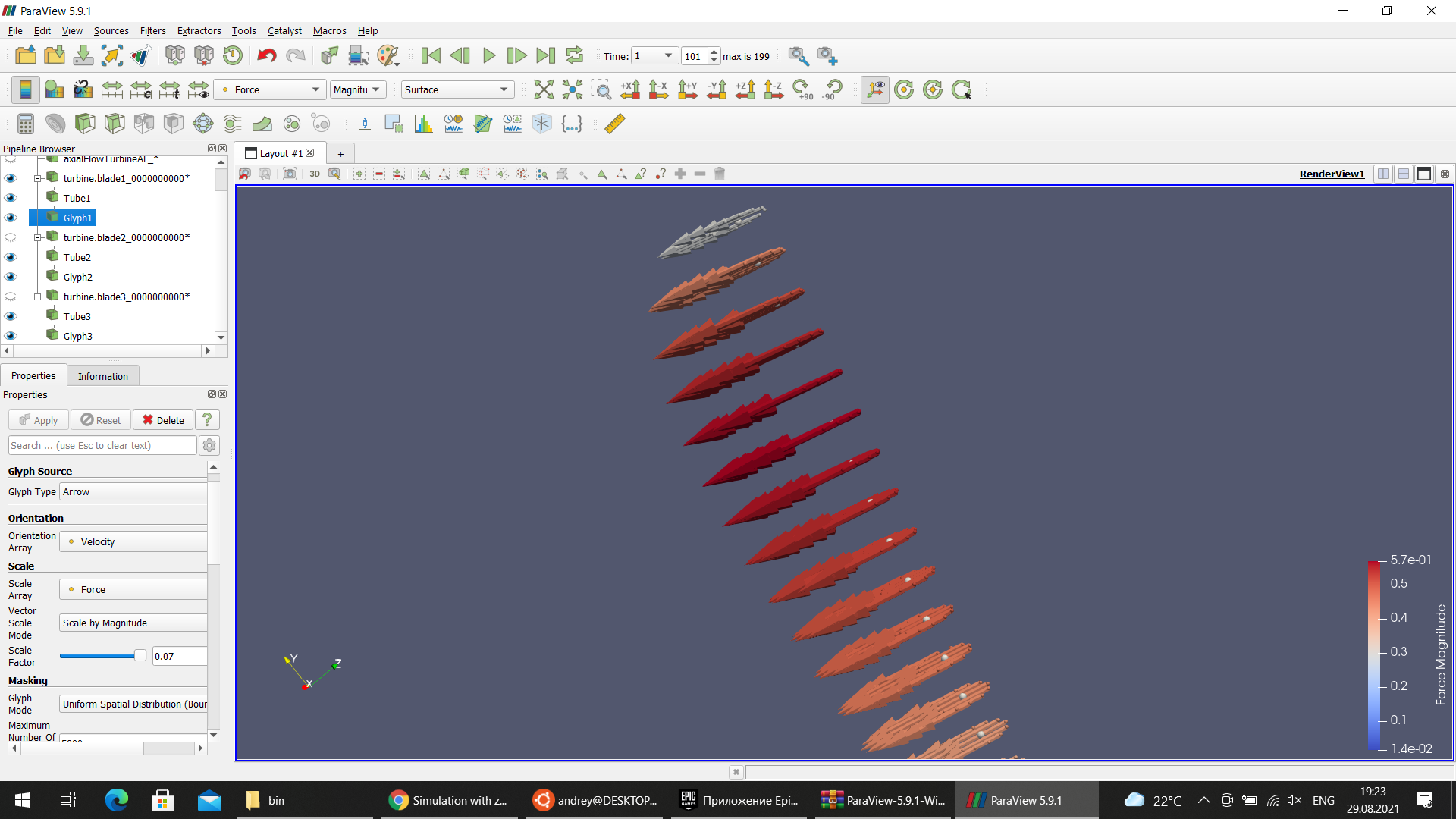The height and width of the screenshot is (819, 1456).
Task: Undo the last action
Action: tap(265, 55)
